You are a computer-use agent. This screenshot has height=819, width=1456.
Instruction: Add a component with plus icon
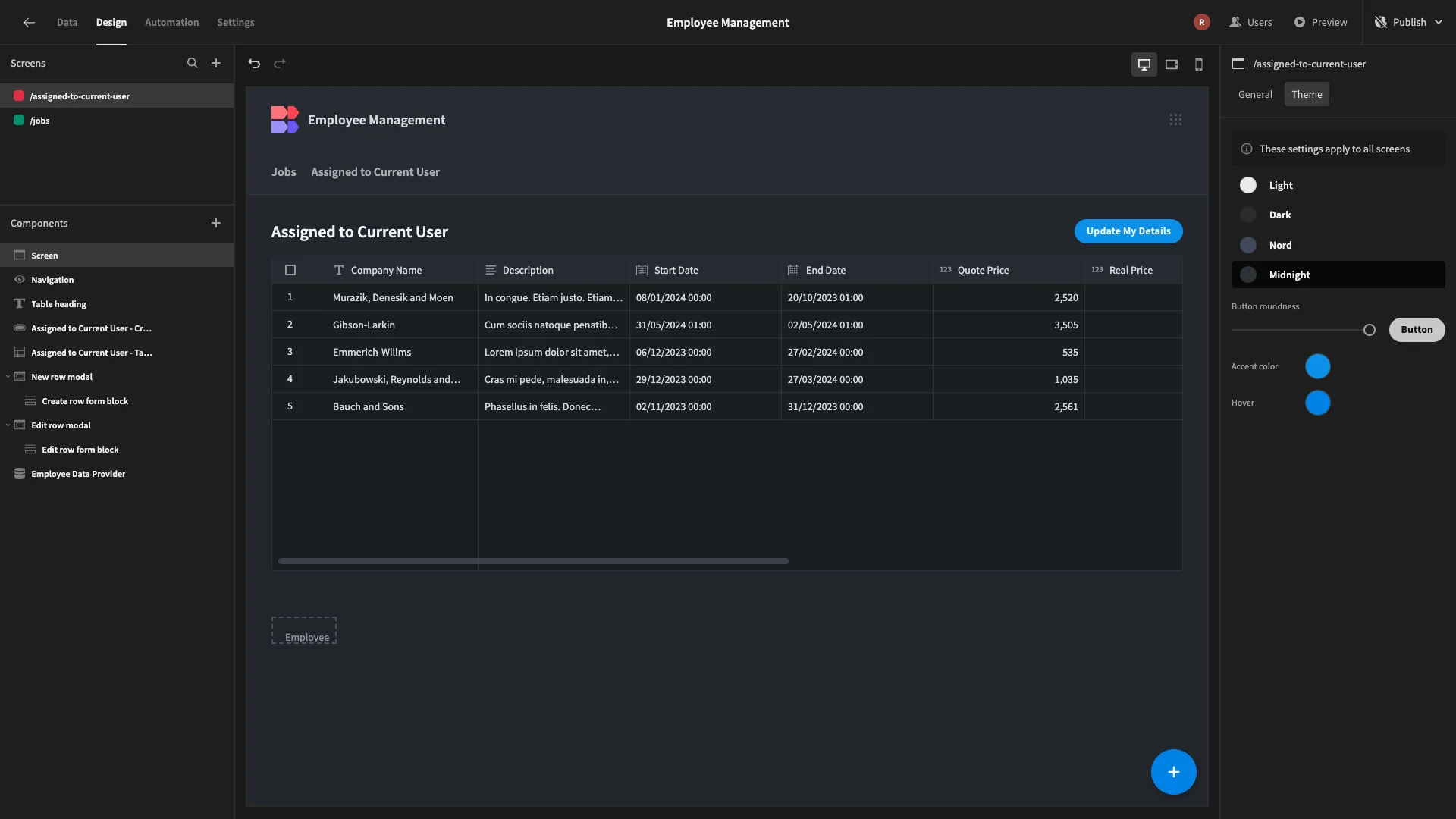pos(216,223)
